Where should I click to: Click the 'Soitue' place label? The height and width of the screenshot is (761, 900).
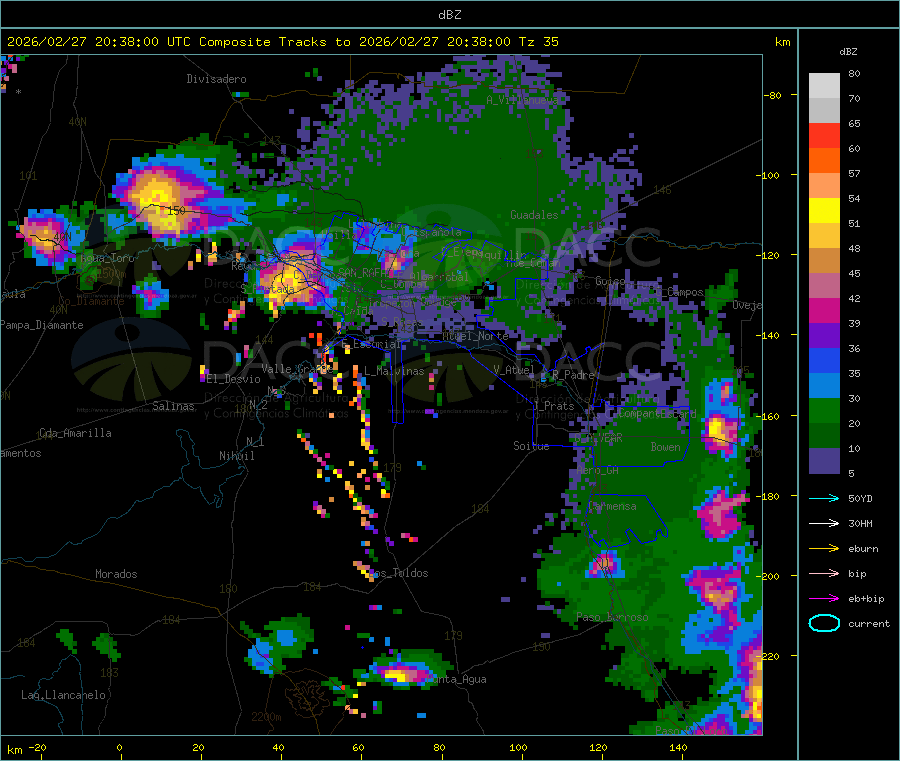click(x=531, y=446)
